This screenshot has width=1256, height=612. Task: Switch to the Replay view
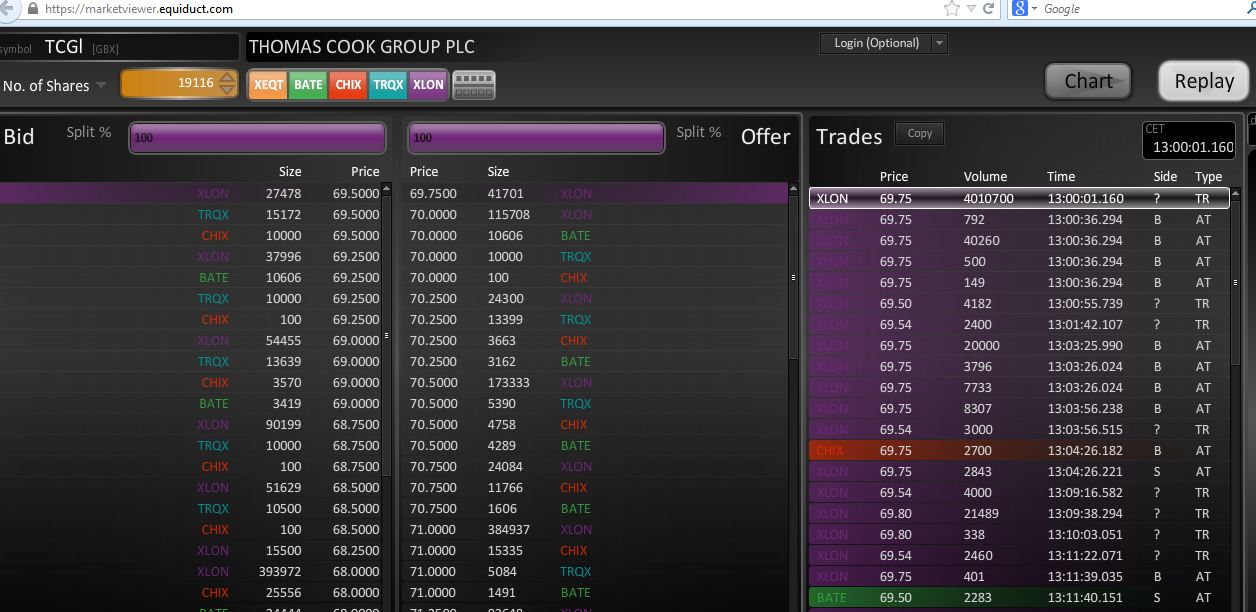click(x=1203, y=81)
